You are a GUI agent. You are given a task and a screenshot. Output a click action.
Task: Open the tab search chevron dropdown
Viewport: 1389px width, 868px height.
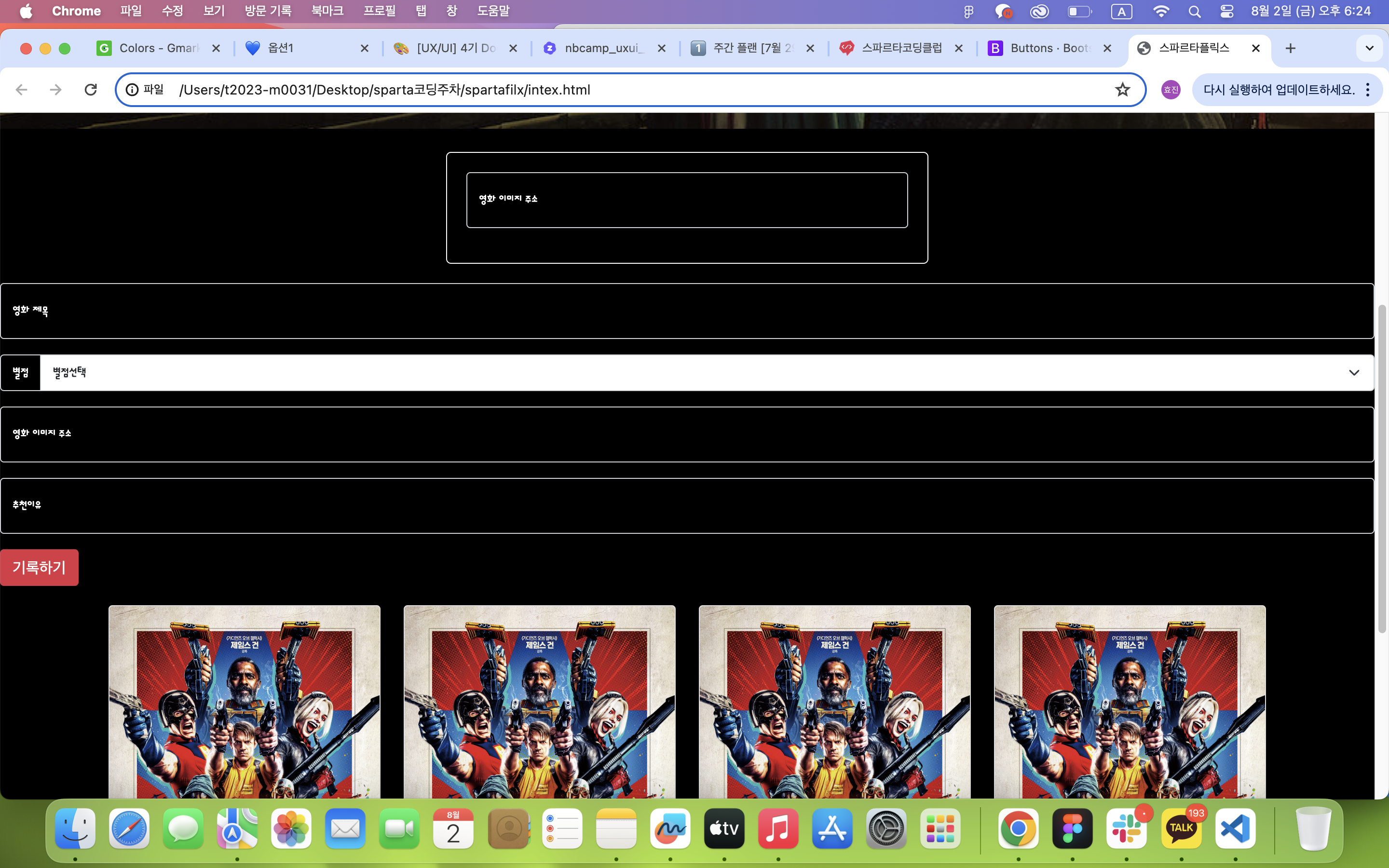(x=1370, y=48)
